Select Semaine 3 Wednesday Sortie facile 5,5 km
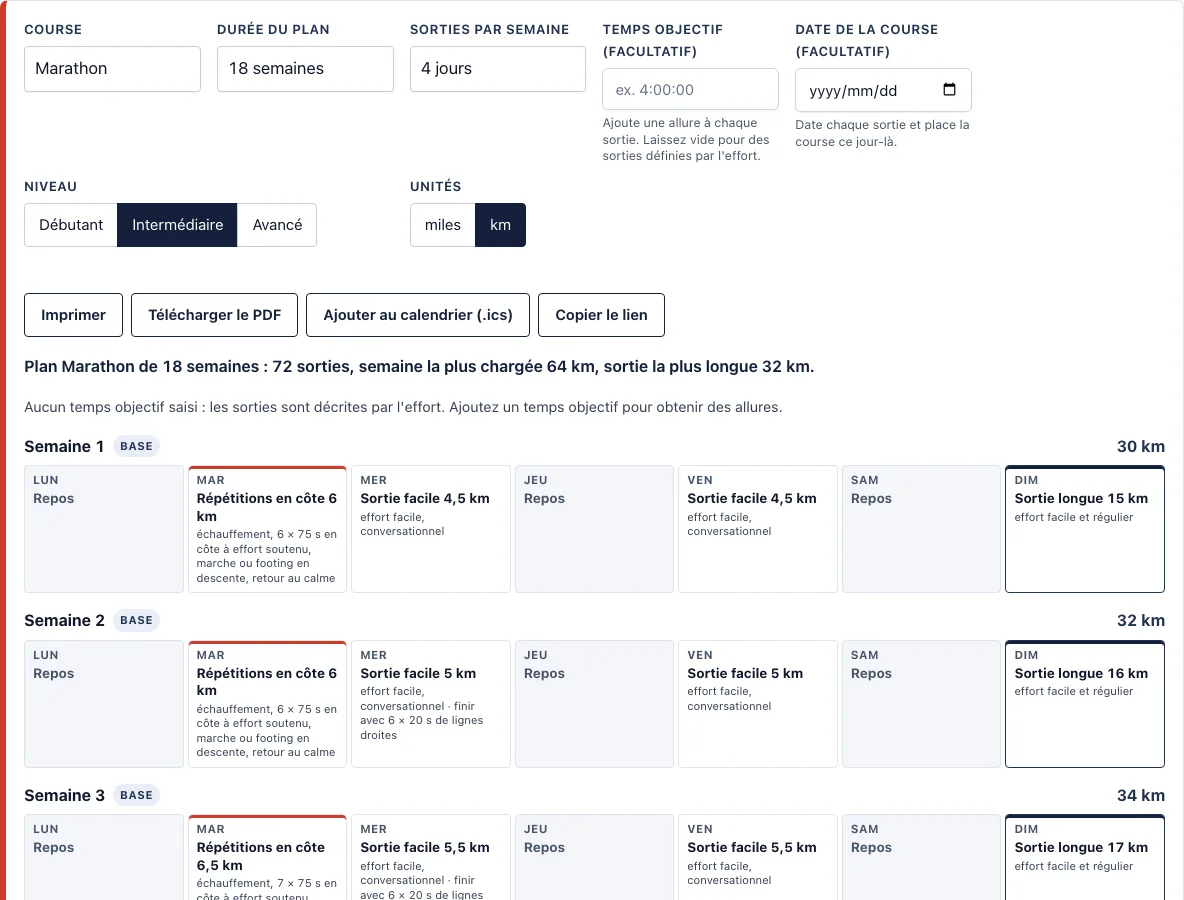This screenshot has width=1184, height=900. point(431,857)
